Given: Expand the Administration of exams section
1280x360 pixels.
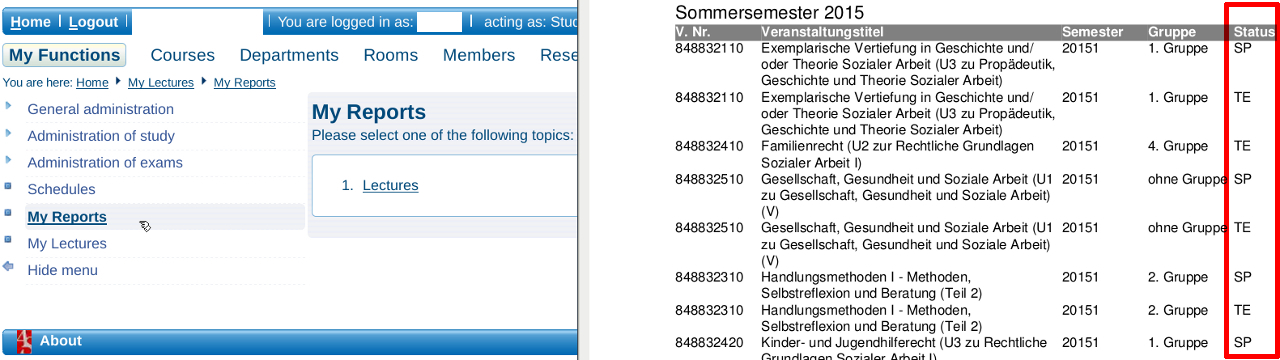Looking at the screenshot, I should [105, 163].
